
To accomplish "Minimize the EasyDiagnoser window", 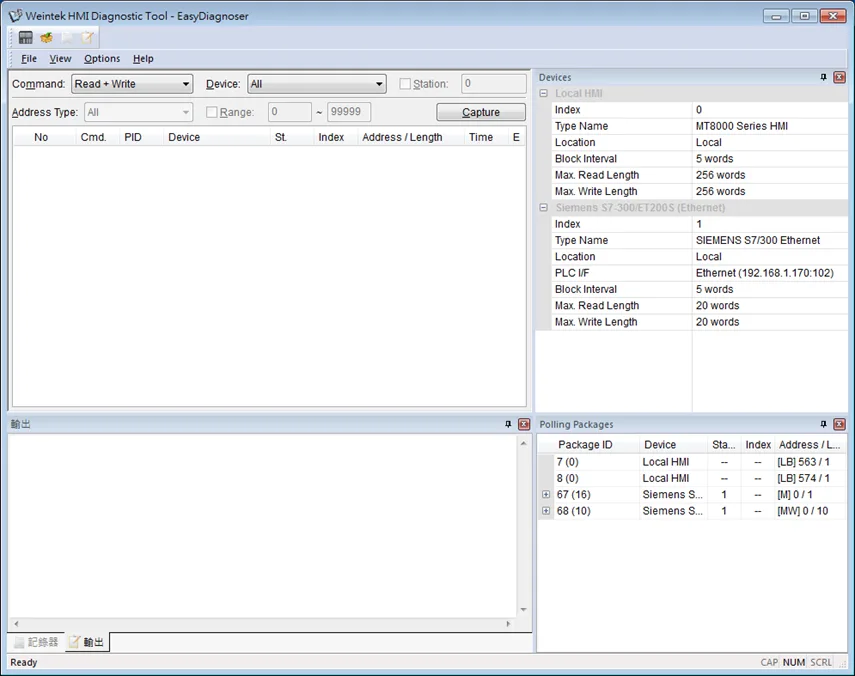I will click(x=776, y=16).
